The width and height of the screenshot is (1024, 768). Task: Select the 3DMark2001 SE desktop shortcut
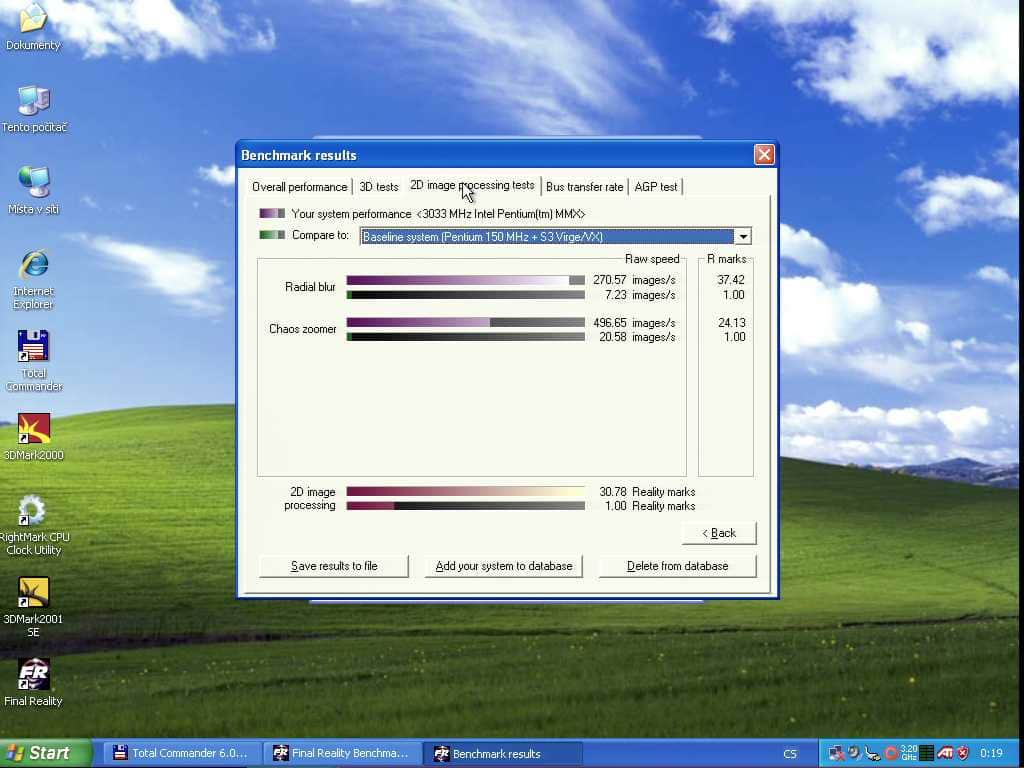[33, 607]
